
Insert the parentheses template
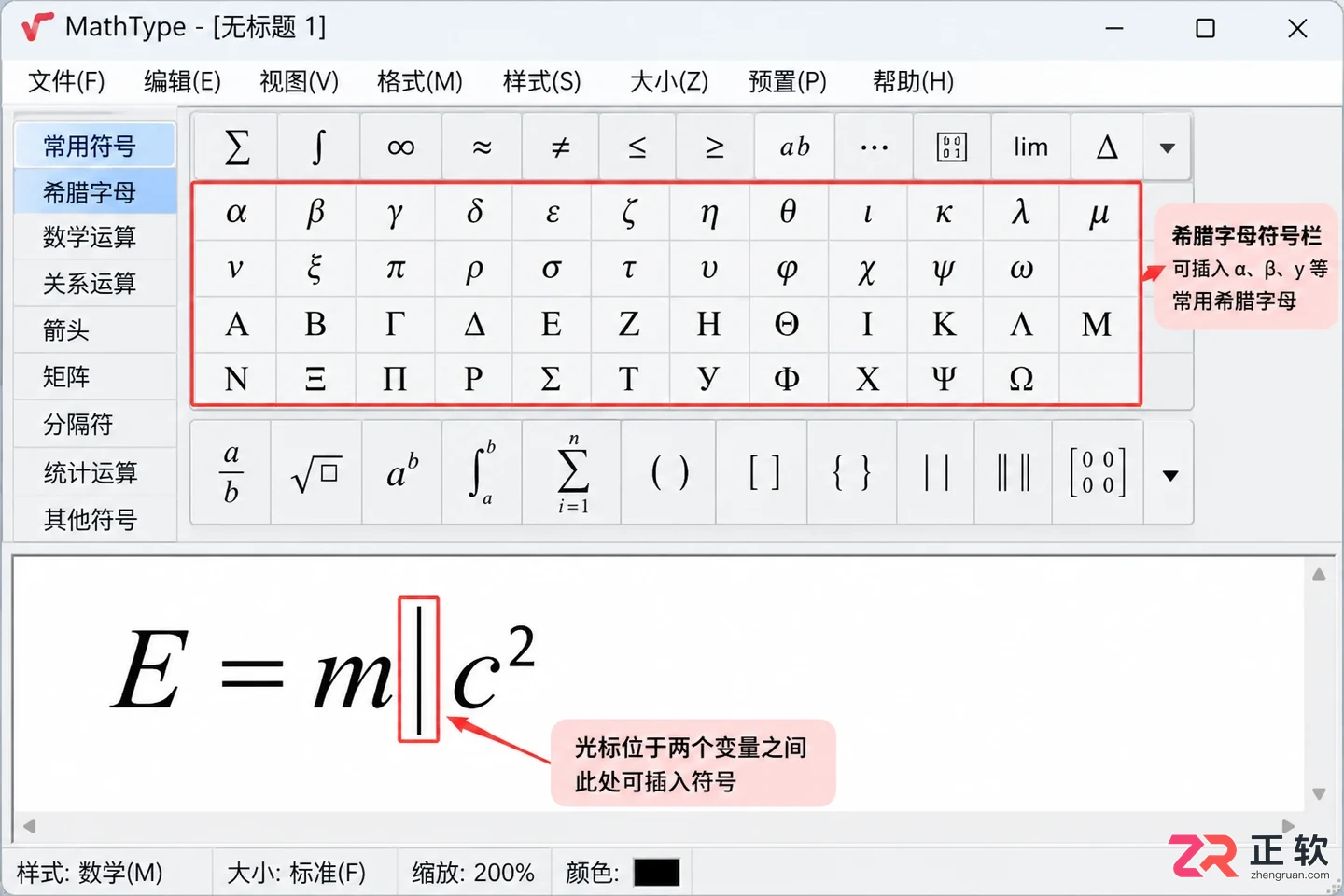[x=669, y=473]
